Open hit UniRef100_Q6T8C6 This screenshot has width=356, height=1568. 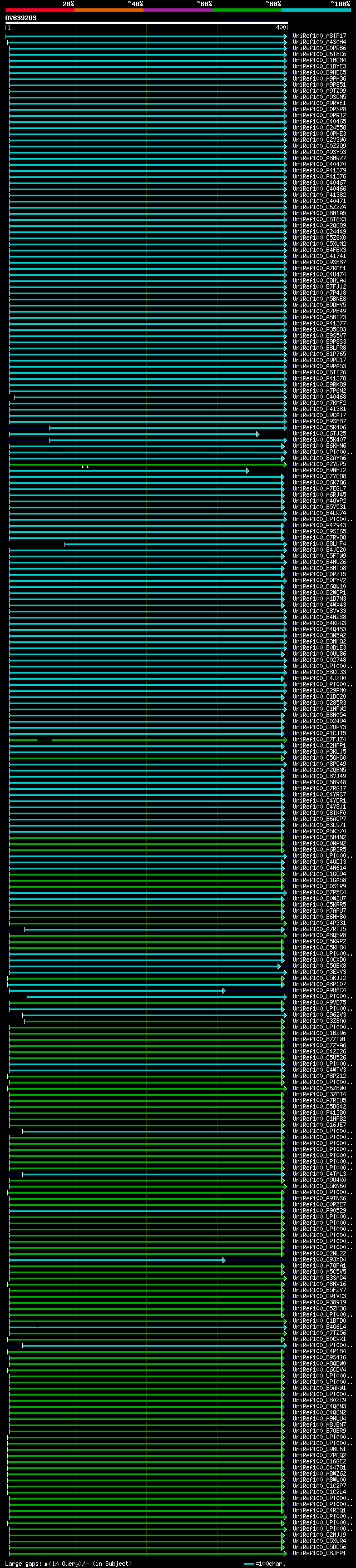[319, 54]
